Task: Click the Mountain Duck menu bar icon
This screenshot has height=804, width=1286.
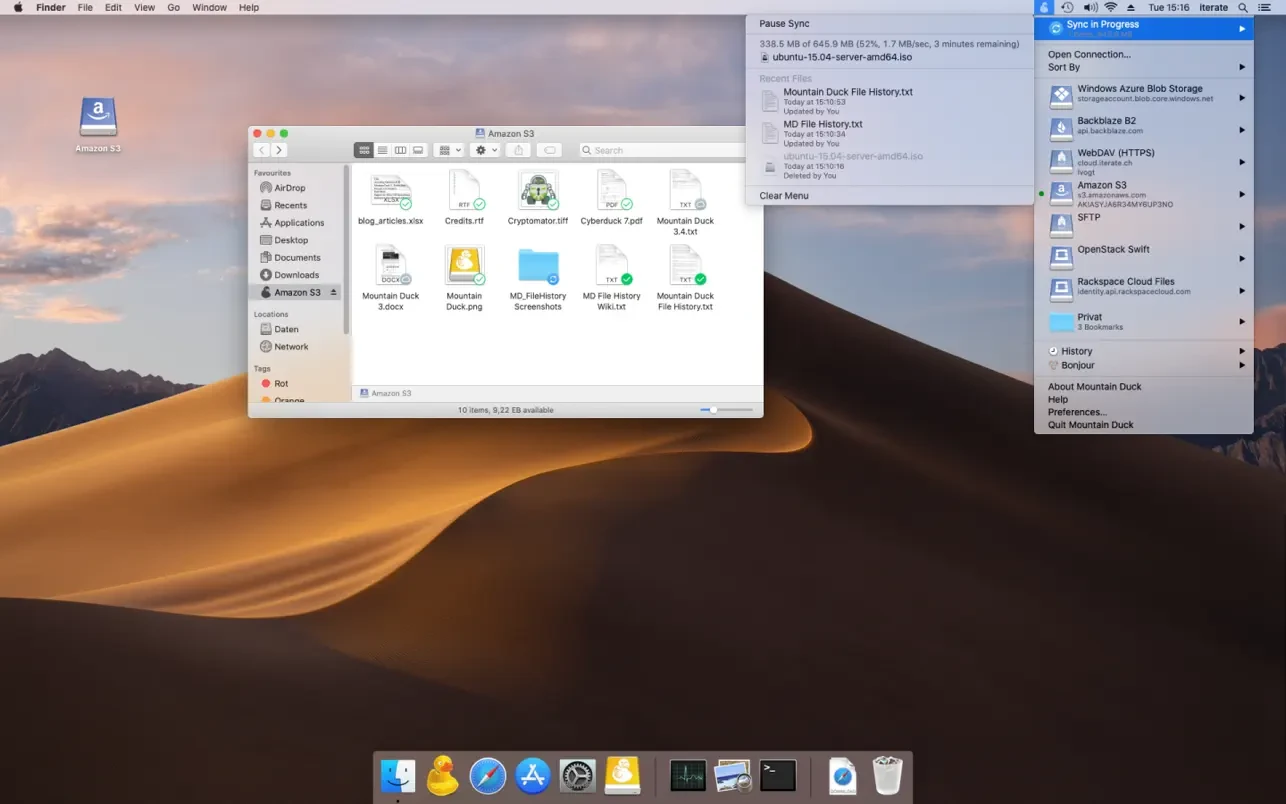Action: (1045, 7)
